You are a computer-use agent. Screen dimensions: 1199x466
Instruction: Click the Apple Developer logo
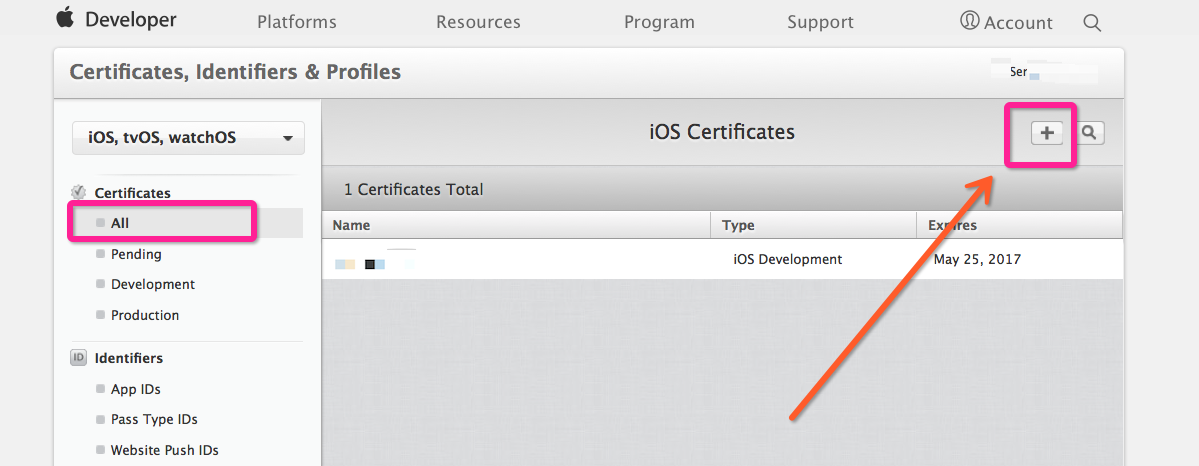tap(116, 19)
